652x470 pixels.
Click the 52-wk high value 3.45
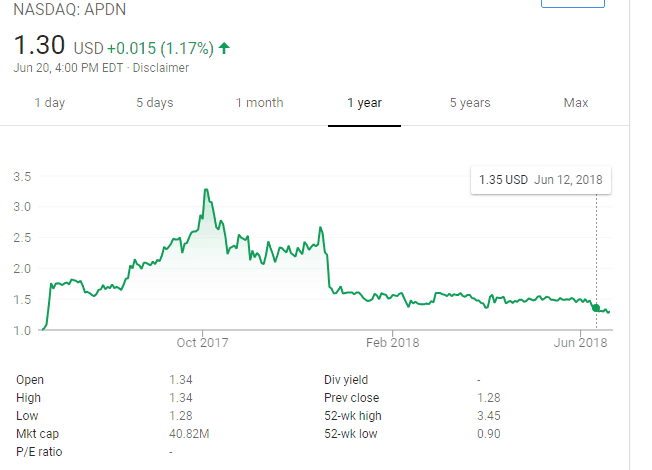tap(488, 416)
